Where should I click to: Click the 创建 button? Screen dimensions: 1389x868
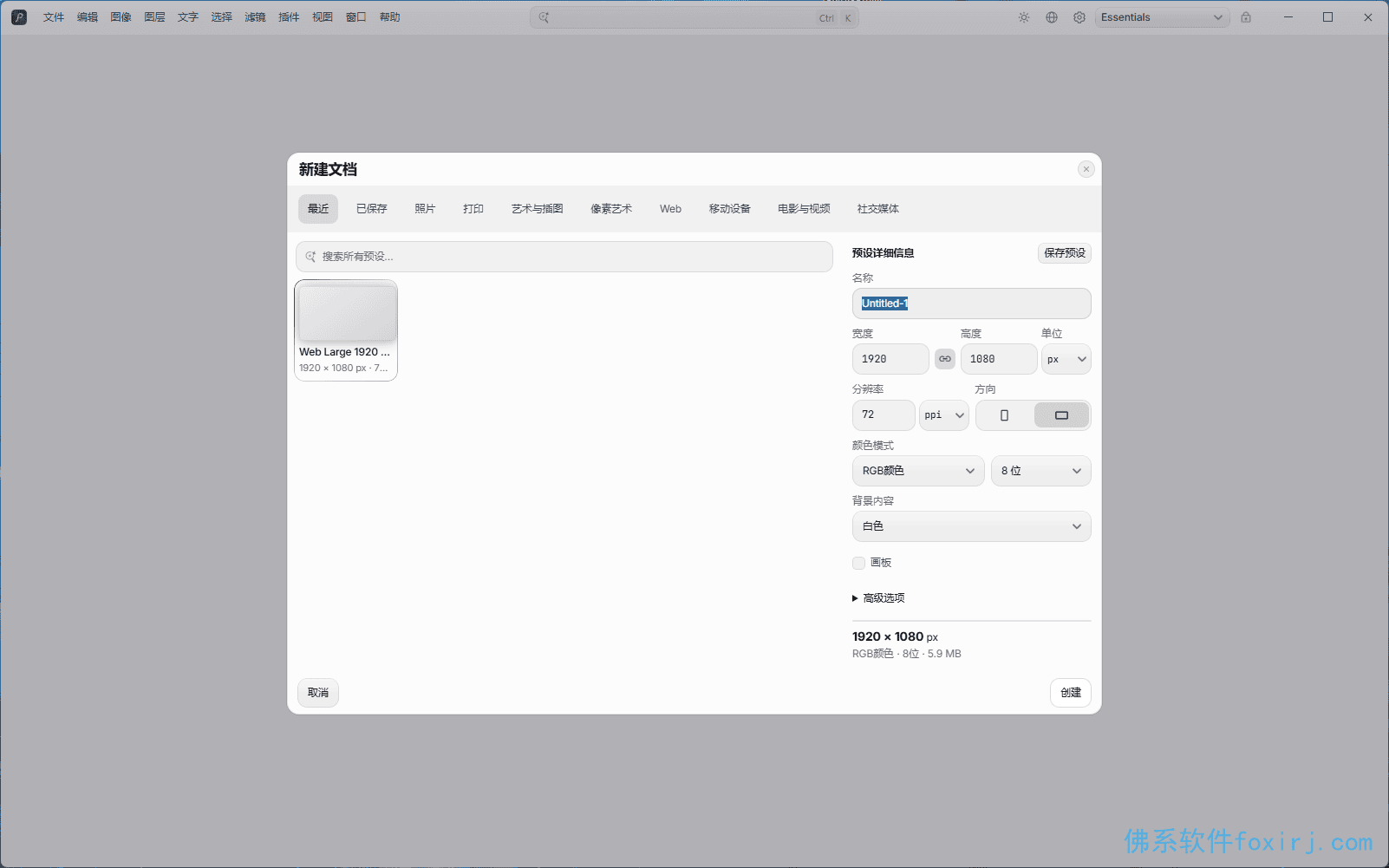coord(1071,693)
